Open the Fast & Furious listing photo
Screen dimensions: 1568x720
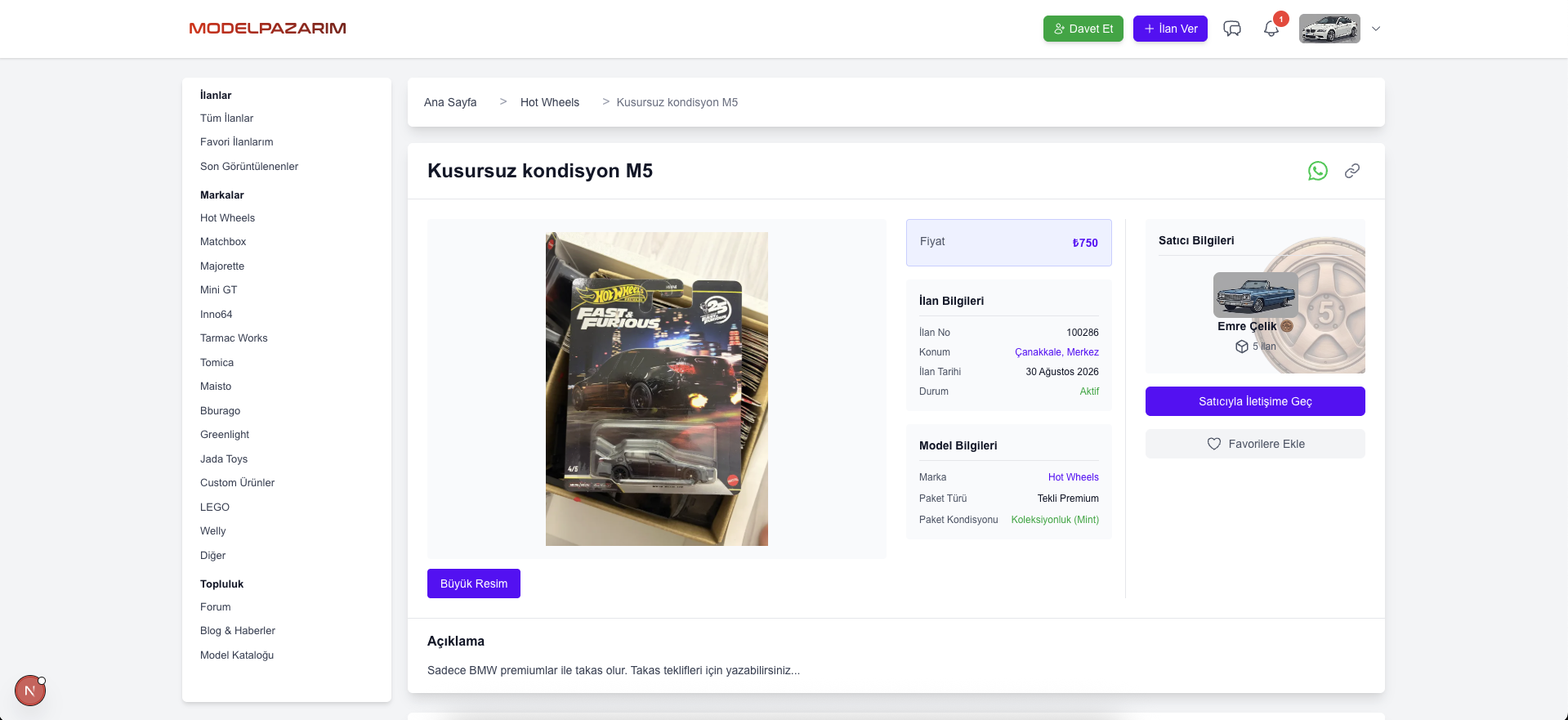coord(657,389)
